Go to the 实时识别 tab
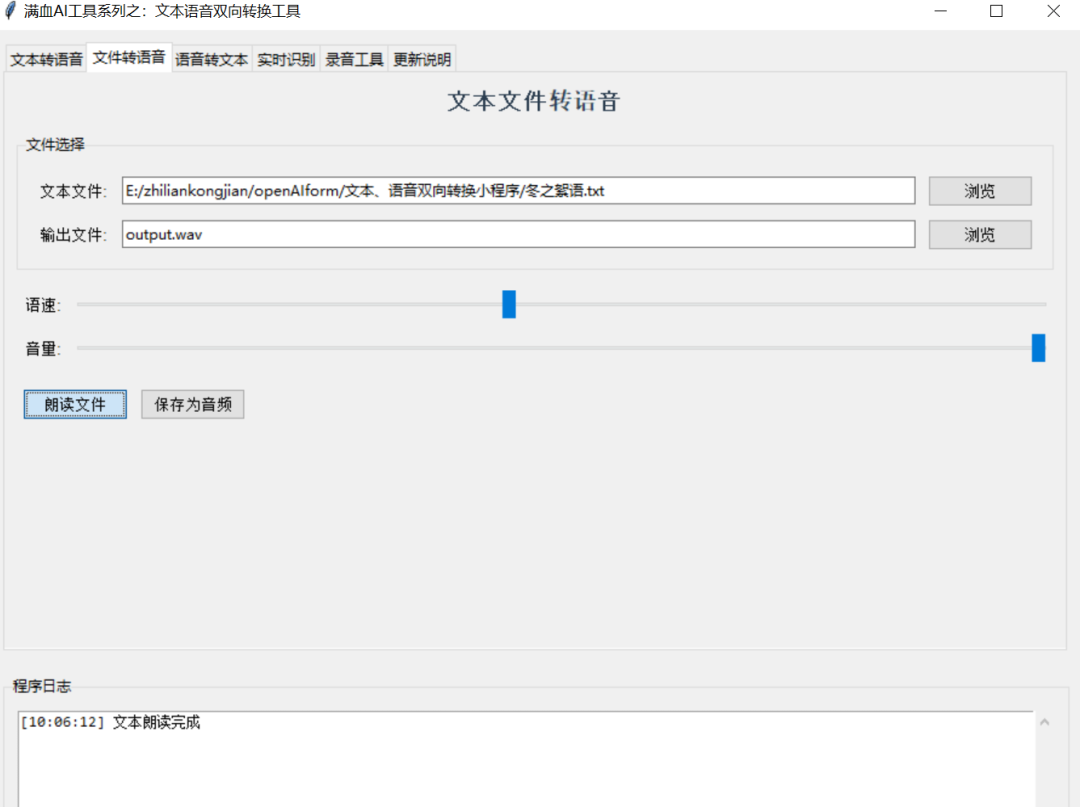Image resolution: width=1080 pixels, height=807 pixels. [286, 59]
